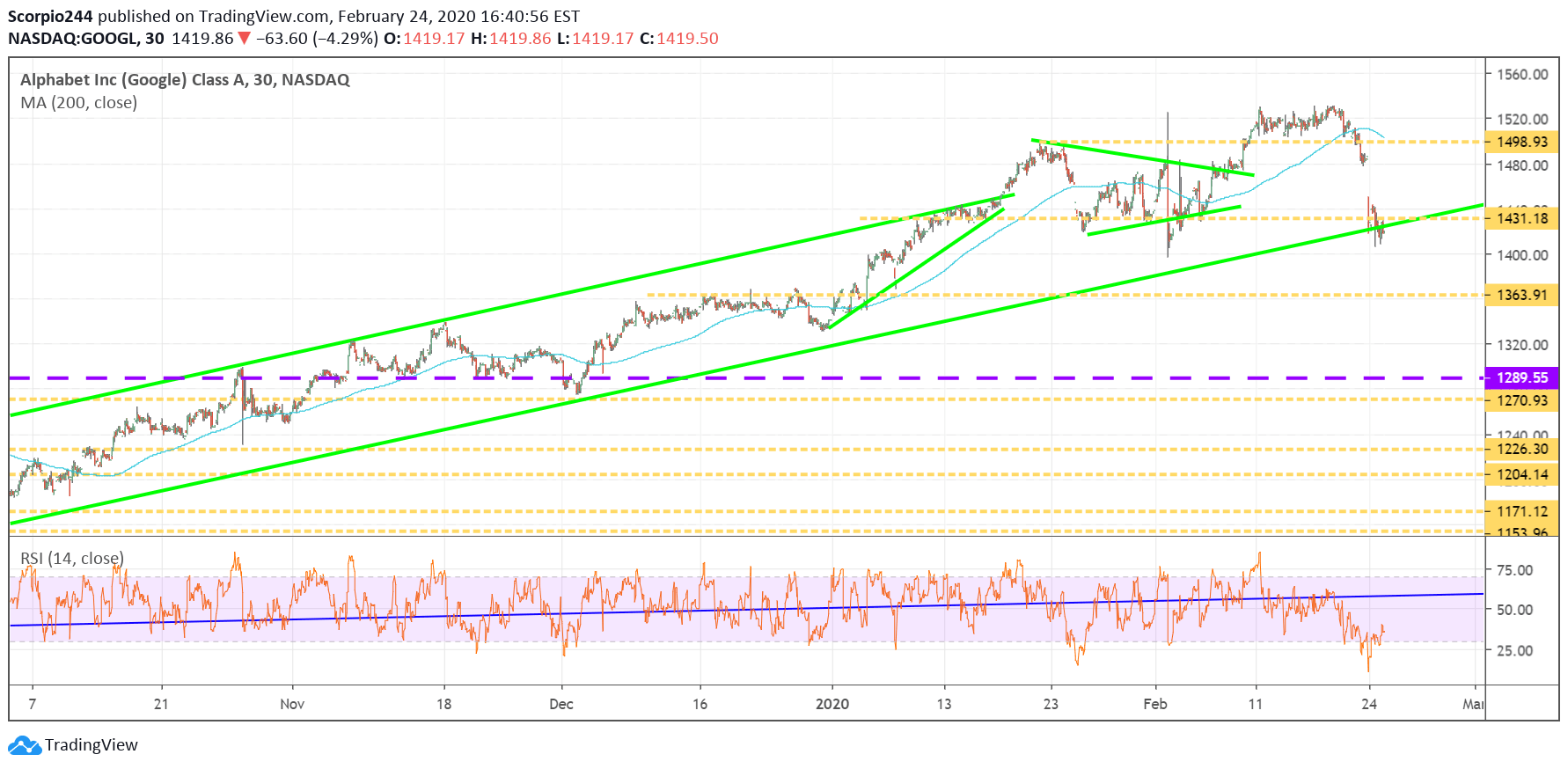Click the close price value C:1419.50
Image resolution: width=1568 pixels, height=769 pixels.
679,39
